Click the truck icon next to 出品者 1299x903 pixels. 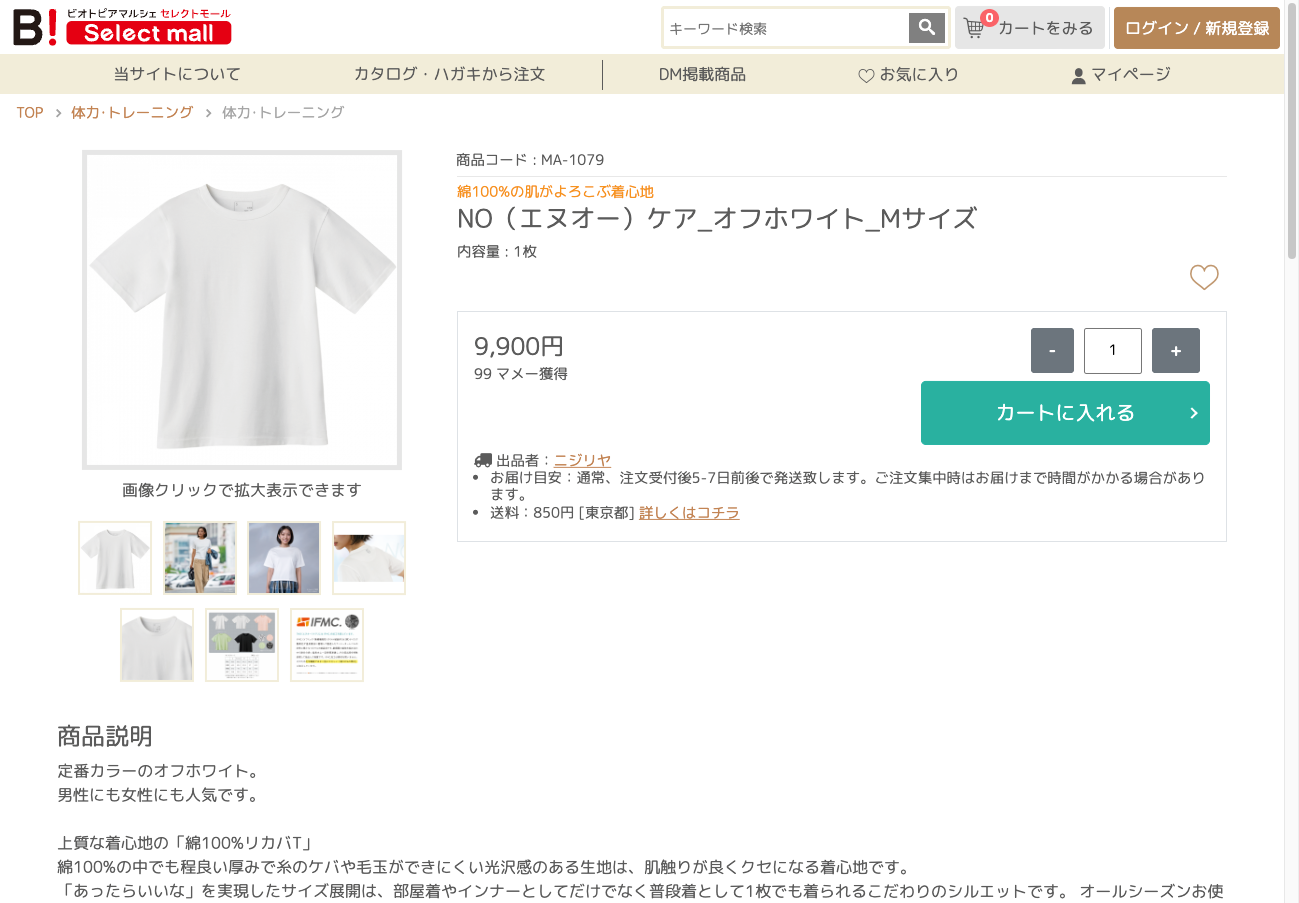point(481,458)
